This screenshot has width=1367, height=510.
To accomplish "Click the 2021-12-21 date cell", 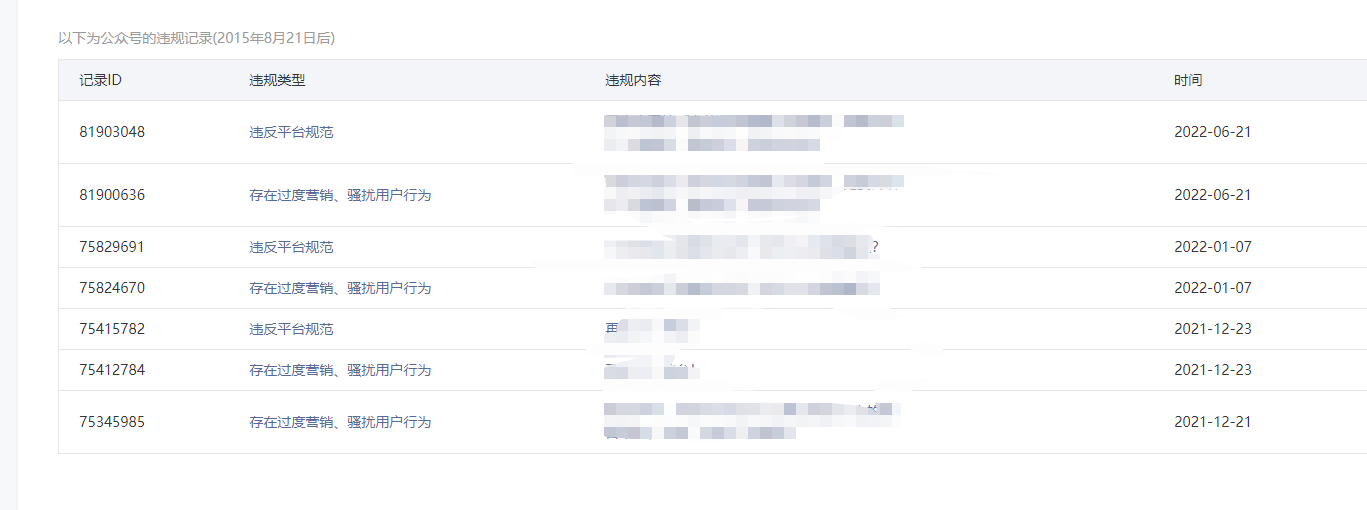I will [1212, 422].
